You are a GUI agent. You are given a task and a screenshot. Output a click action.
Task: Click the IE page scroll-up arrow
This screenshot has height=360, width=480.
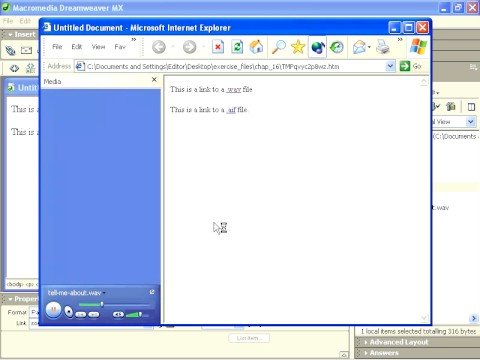424,81
